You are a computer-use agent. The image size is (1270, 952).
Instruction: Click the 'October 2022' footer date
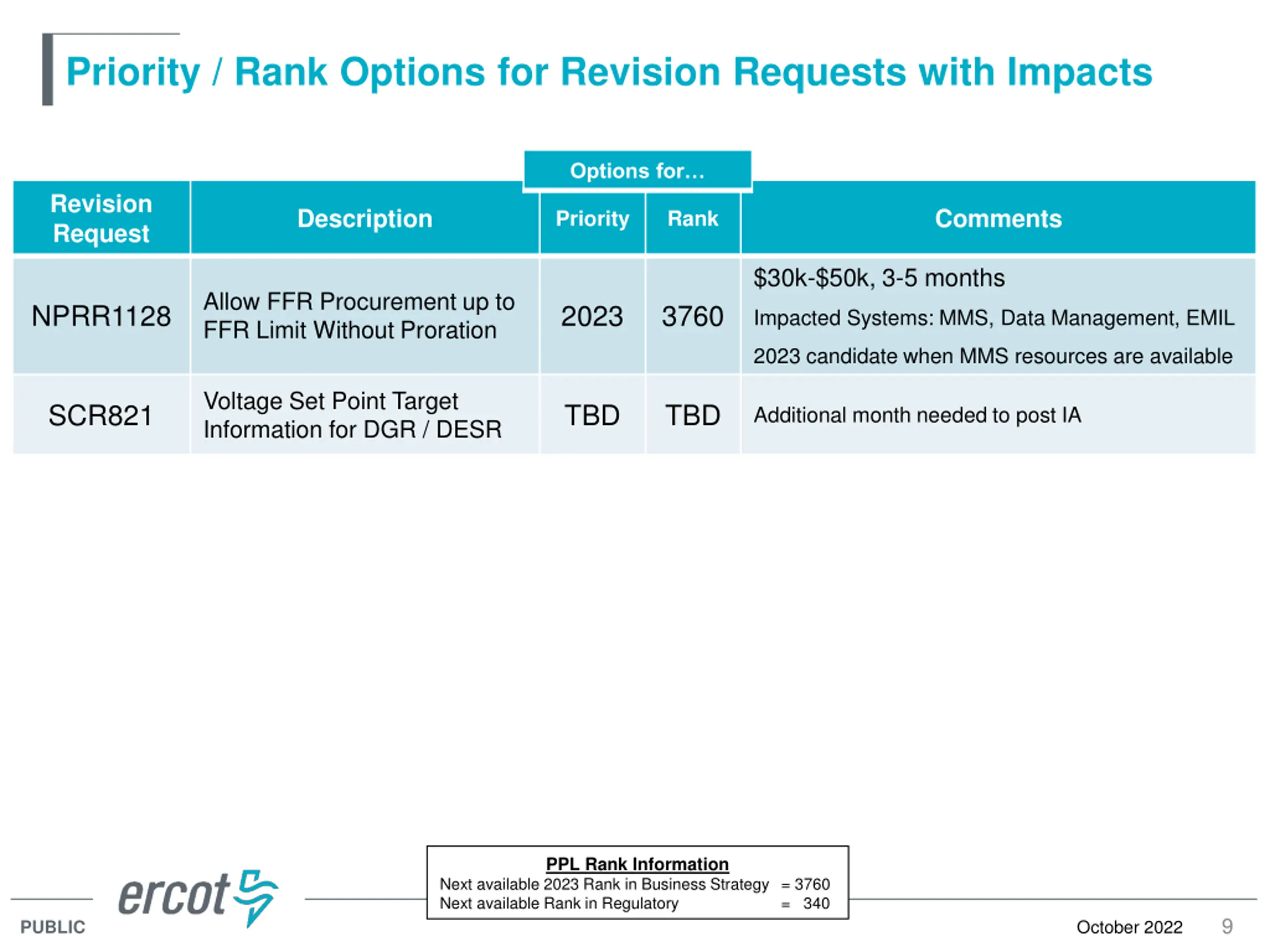point(1129,927)
